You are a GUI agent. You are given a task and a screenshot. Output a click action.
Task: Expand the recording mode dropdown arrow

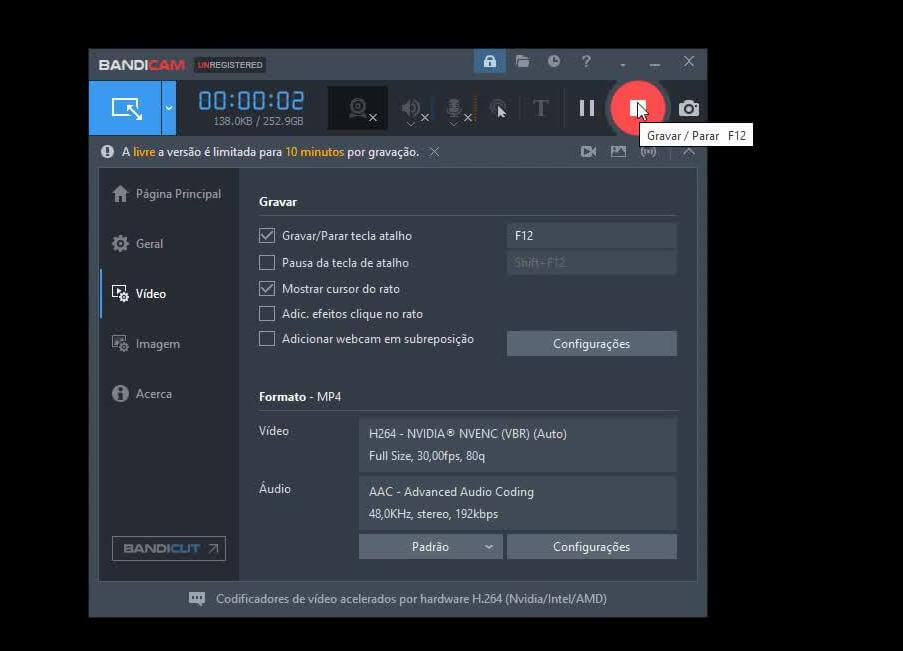(x=169, y=108)
